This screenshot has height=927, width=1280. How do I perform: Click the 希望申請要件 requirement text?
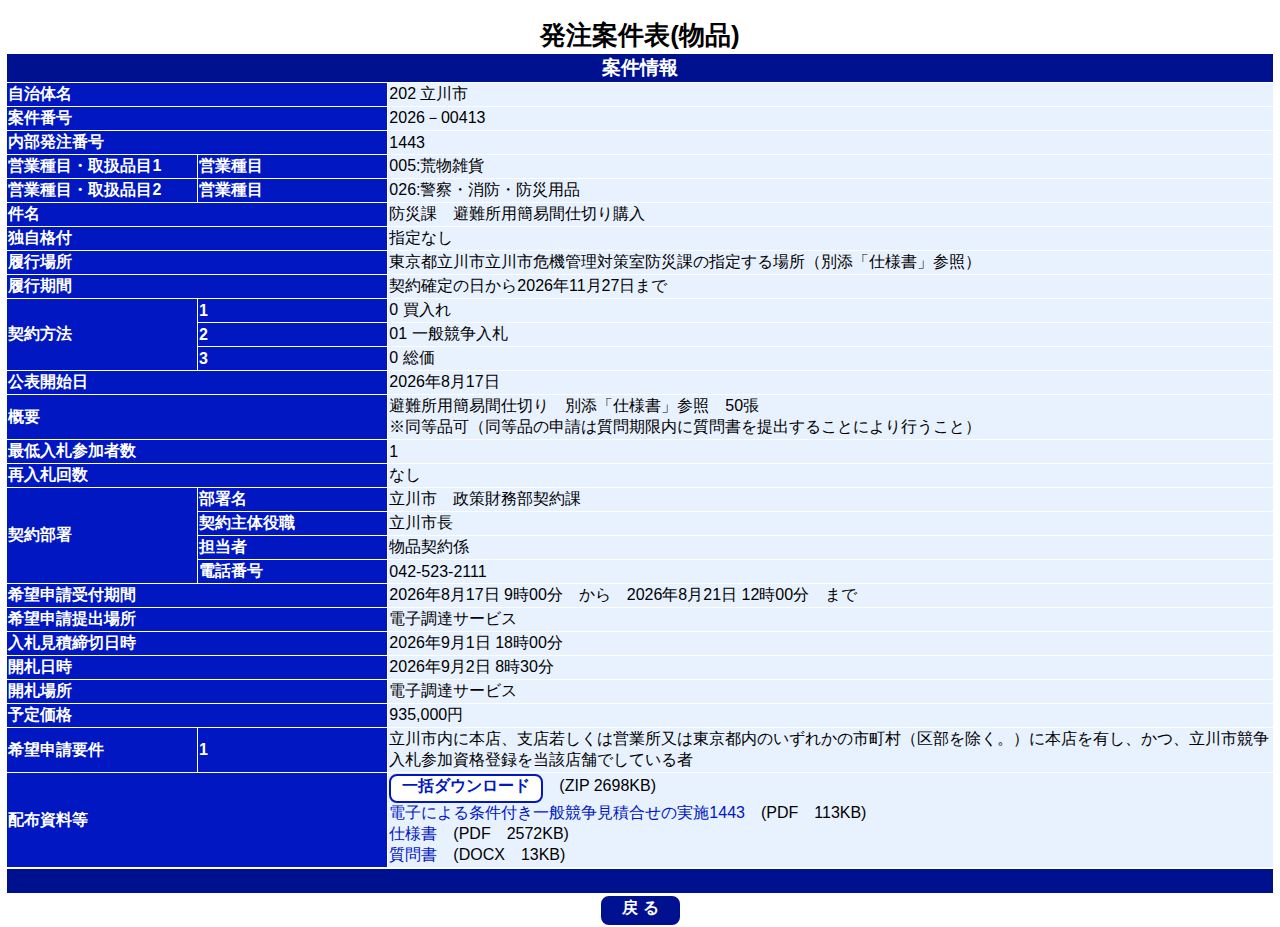pyautogui.click(x=829, y=750)
